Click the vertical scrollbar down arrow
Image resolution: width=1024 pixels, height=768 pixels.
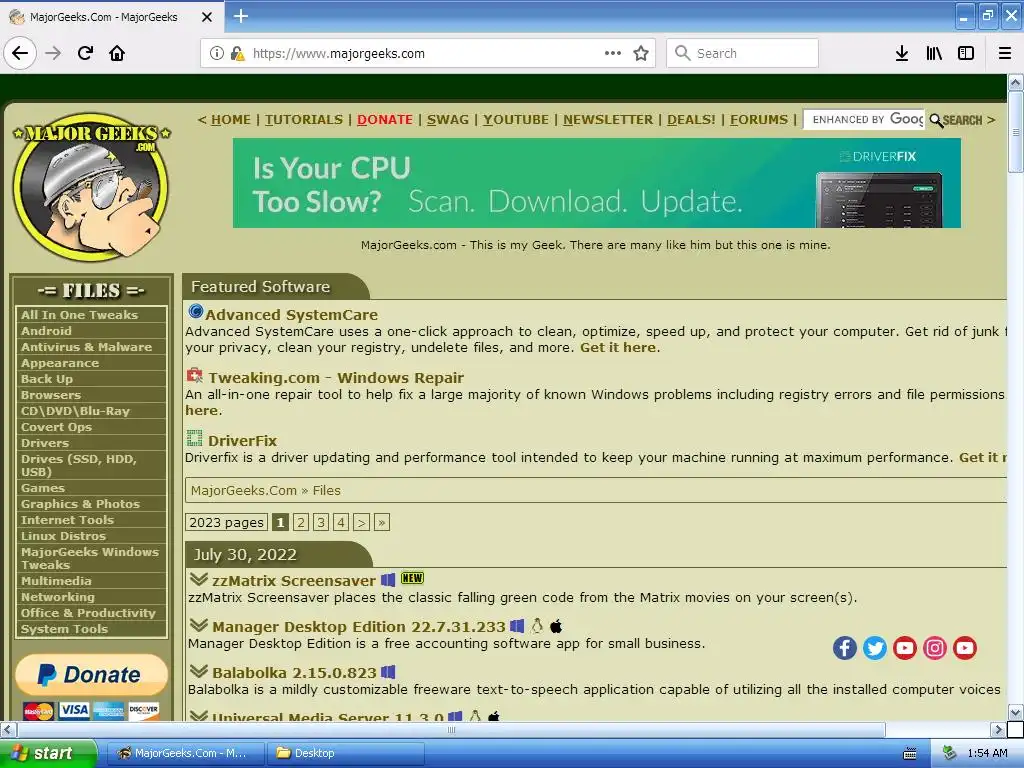(1015, 712)
